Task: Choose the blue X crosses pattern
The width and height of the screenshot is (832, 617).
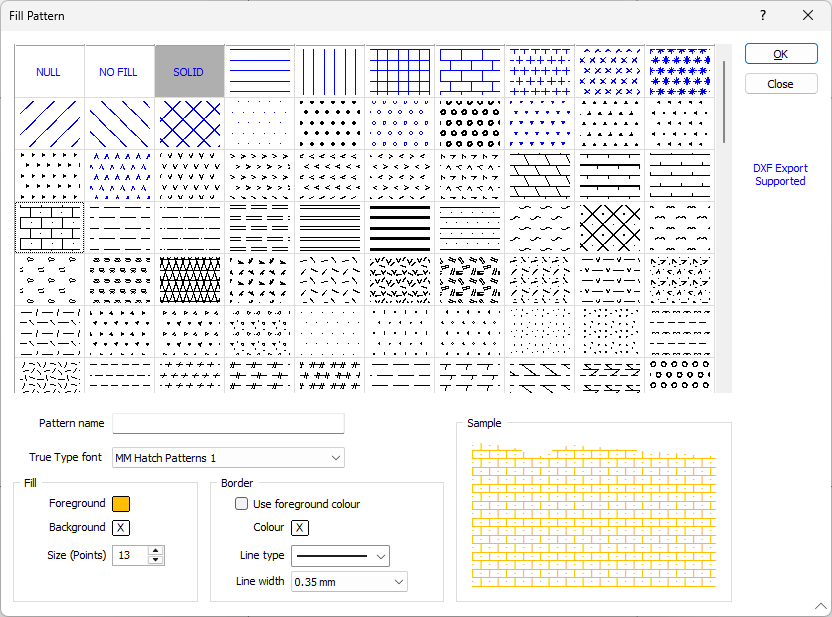Action: coord(610,72)
